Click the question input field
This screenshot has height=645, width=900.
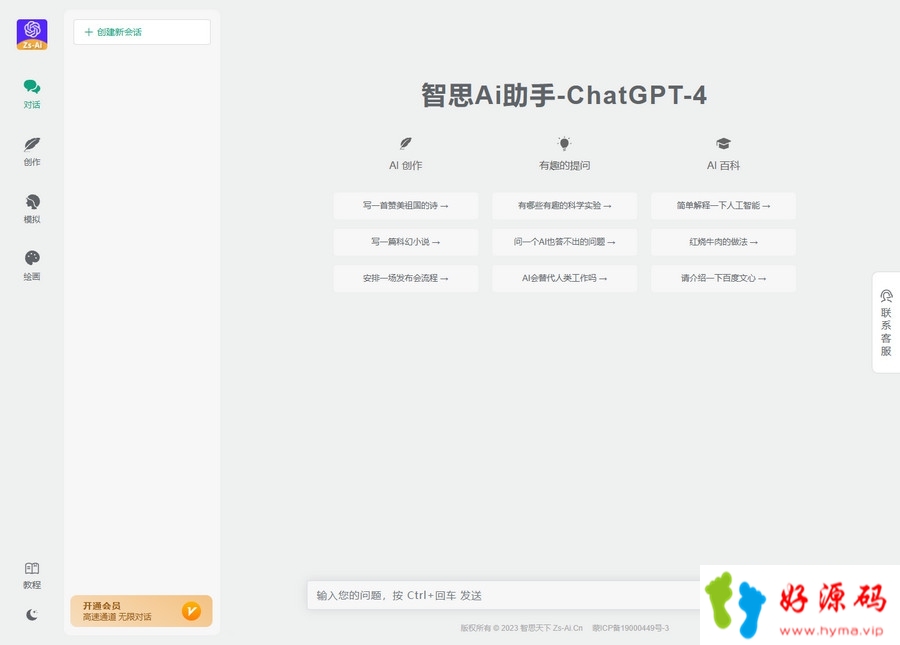[503, 595]
